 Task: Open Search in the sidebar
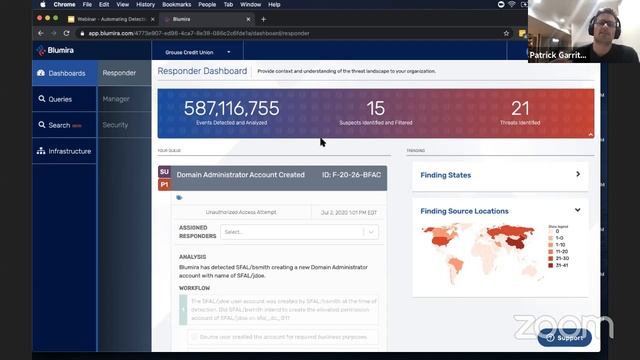pos(64,125)
